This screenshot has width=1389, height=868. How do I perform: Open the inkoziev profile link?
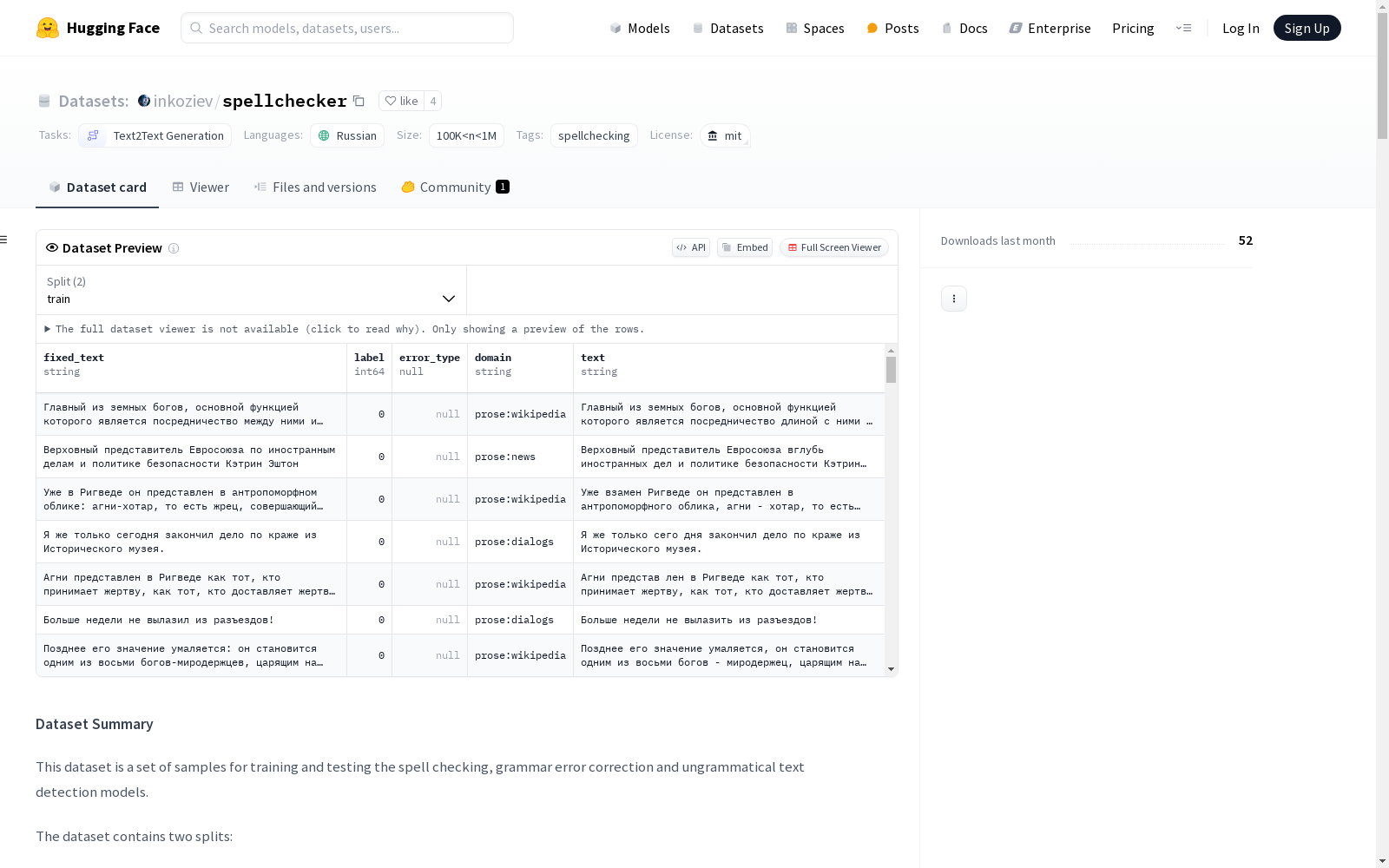tap(183, 101)
